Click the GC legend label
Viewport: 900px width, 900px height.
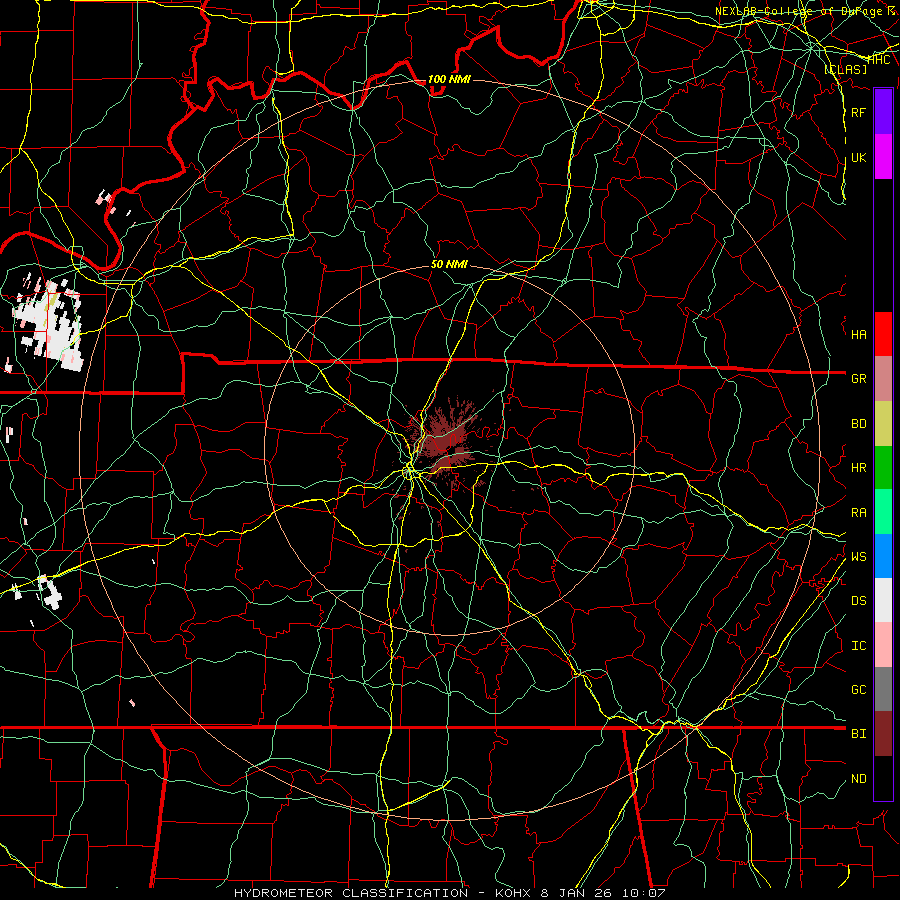pos(858,690)
